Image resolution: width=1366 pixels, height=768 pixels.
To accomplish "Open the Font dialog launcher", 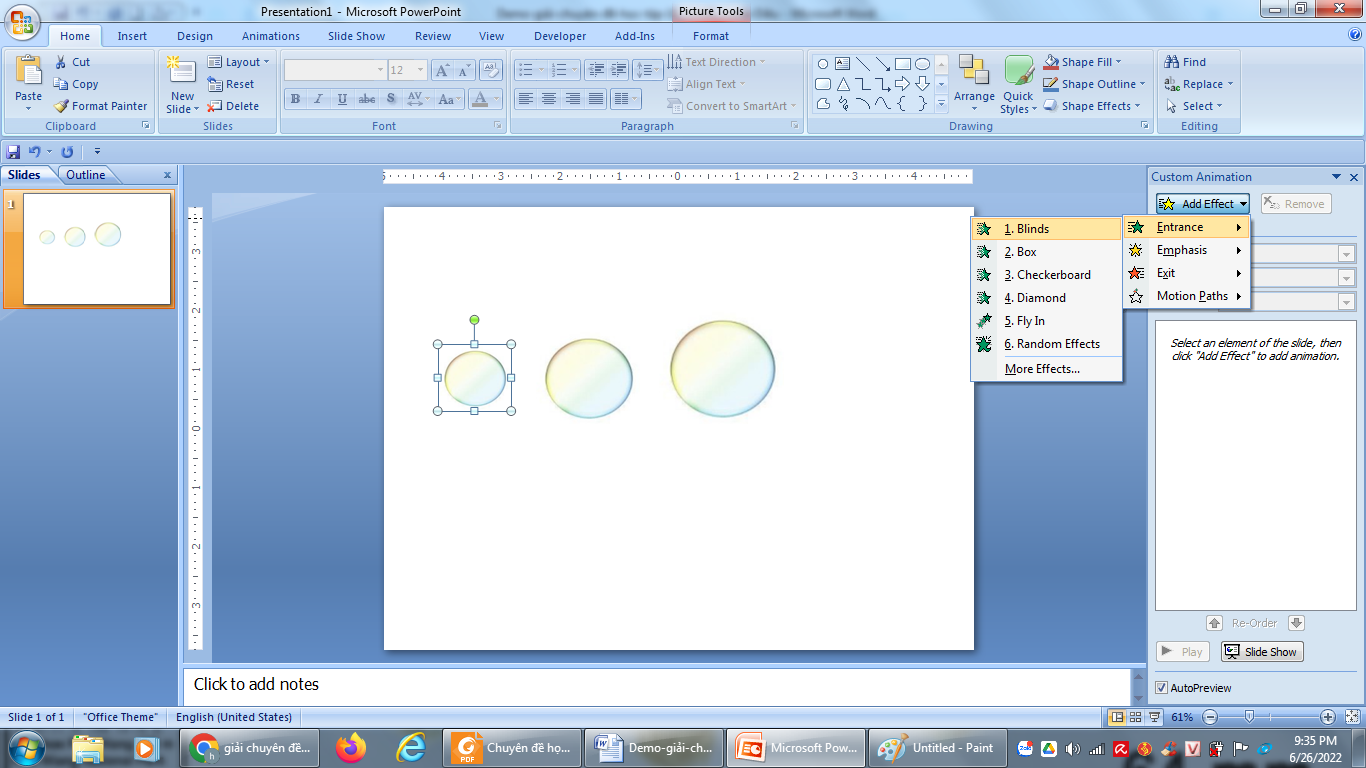I will coord(498,126).
